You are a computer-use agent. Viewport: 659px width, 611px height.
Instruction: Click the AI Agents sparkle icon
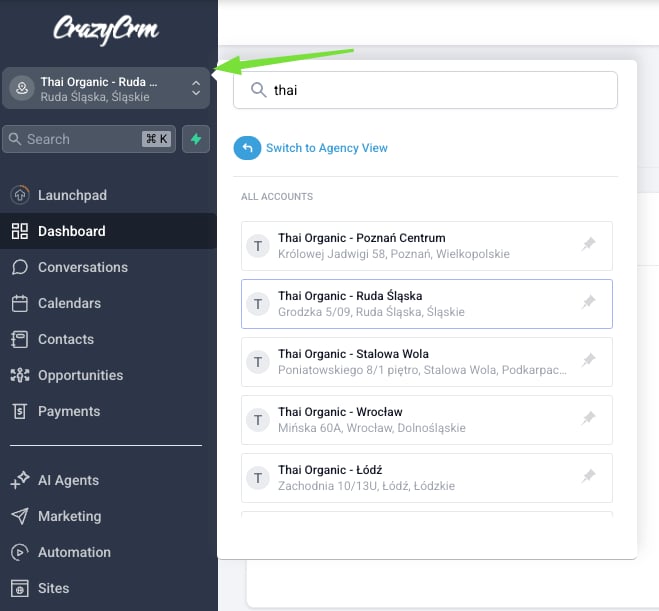point(20,480)
